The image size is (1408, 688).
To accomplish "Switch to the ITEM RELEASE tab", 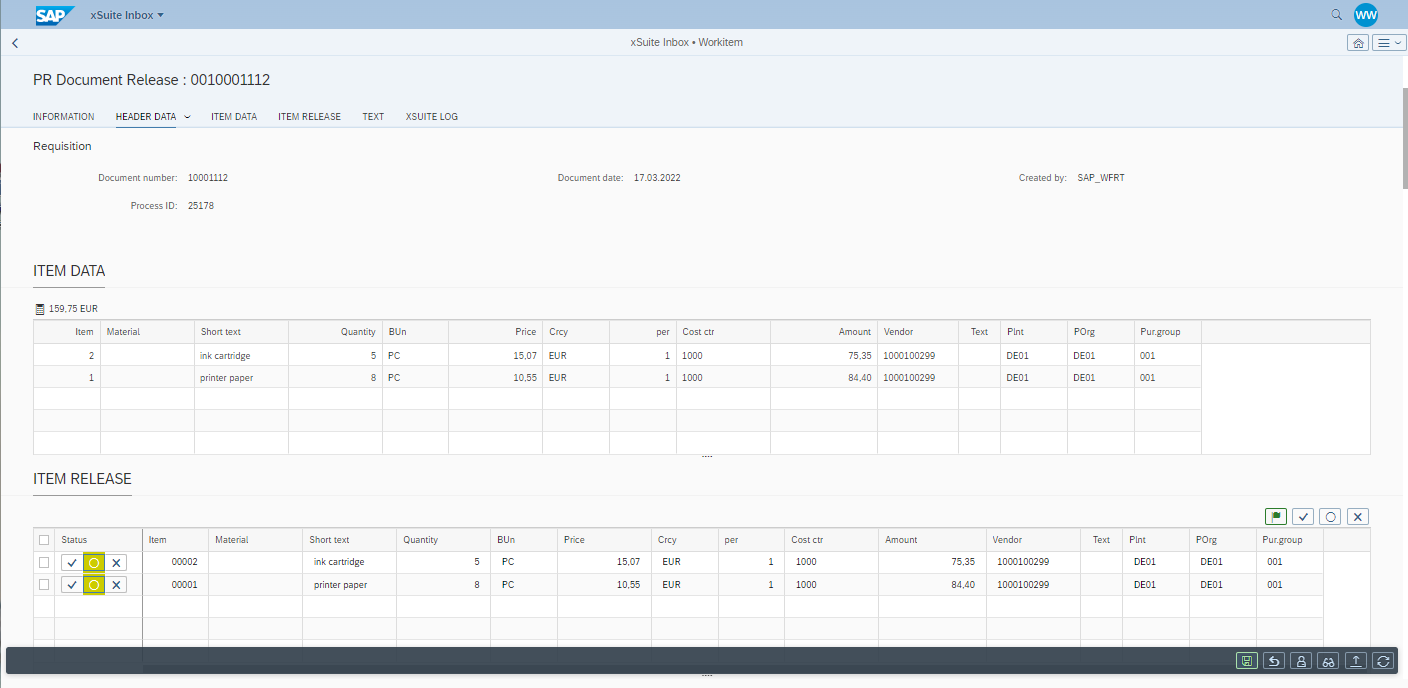I will click(309, 117).
